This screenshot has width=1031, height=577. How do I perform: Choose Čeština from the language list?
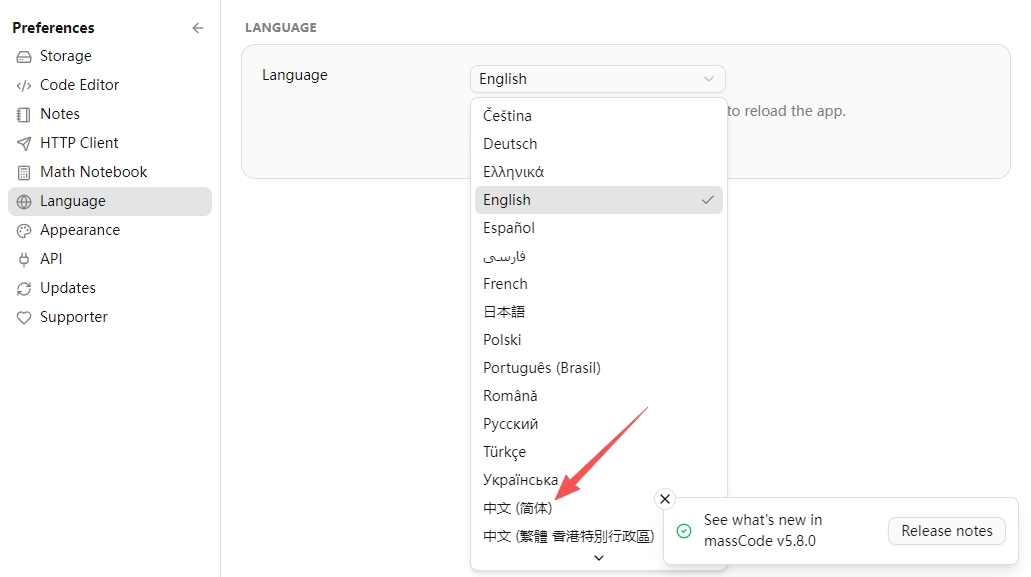[598, 116]
